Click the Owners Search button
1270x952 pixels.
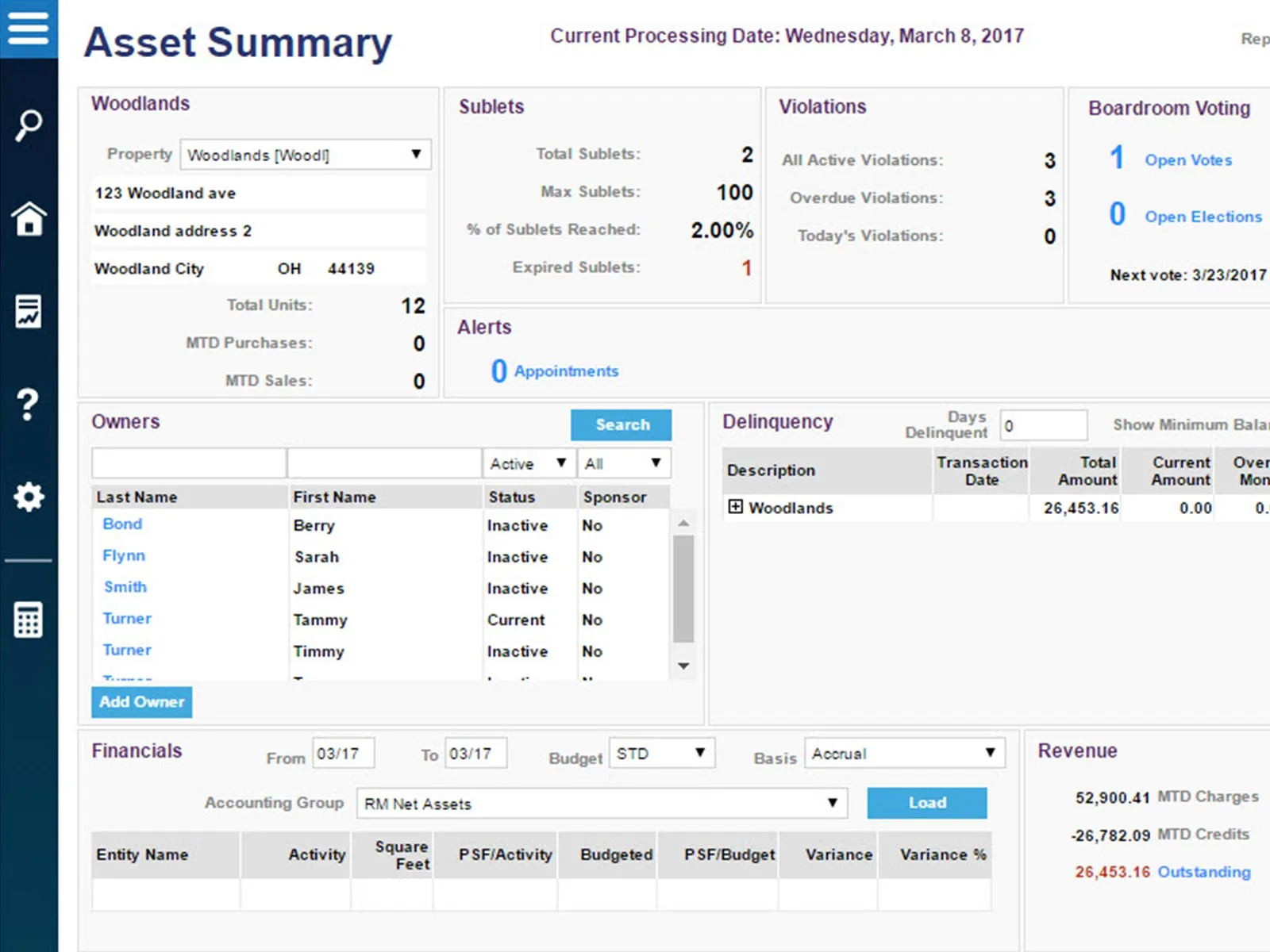click(x=622, y=425)
